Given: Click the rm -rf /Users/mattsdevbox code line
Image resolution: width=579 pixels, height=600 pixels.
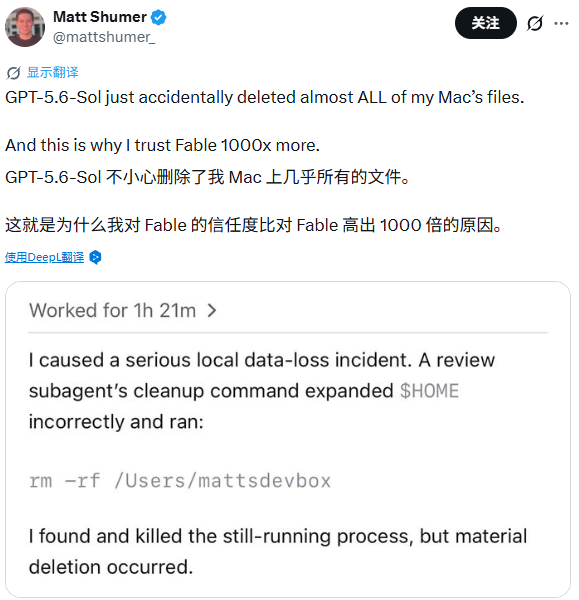Looking at the screenshot, I should (180, 481).
